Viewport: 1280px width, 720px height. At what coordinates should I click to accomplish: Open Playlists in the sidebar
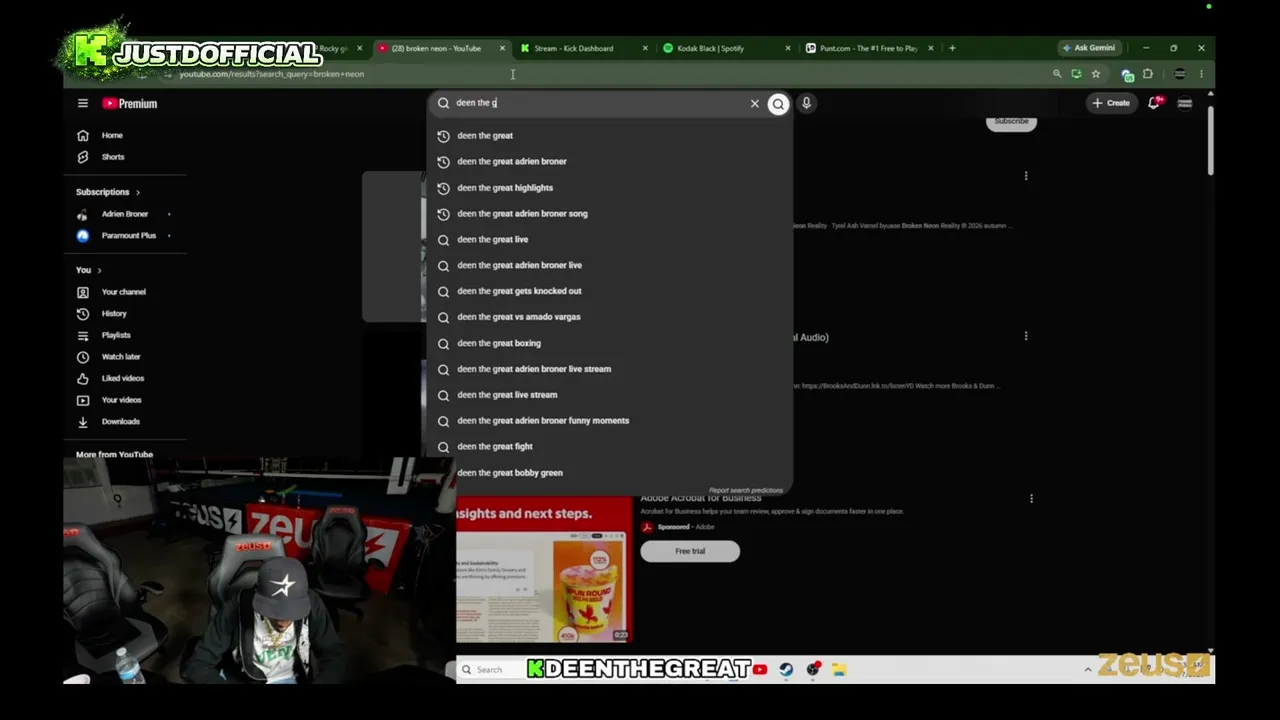[116, 335]
